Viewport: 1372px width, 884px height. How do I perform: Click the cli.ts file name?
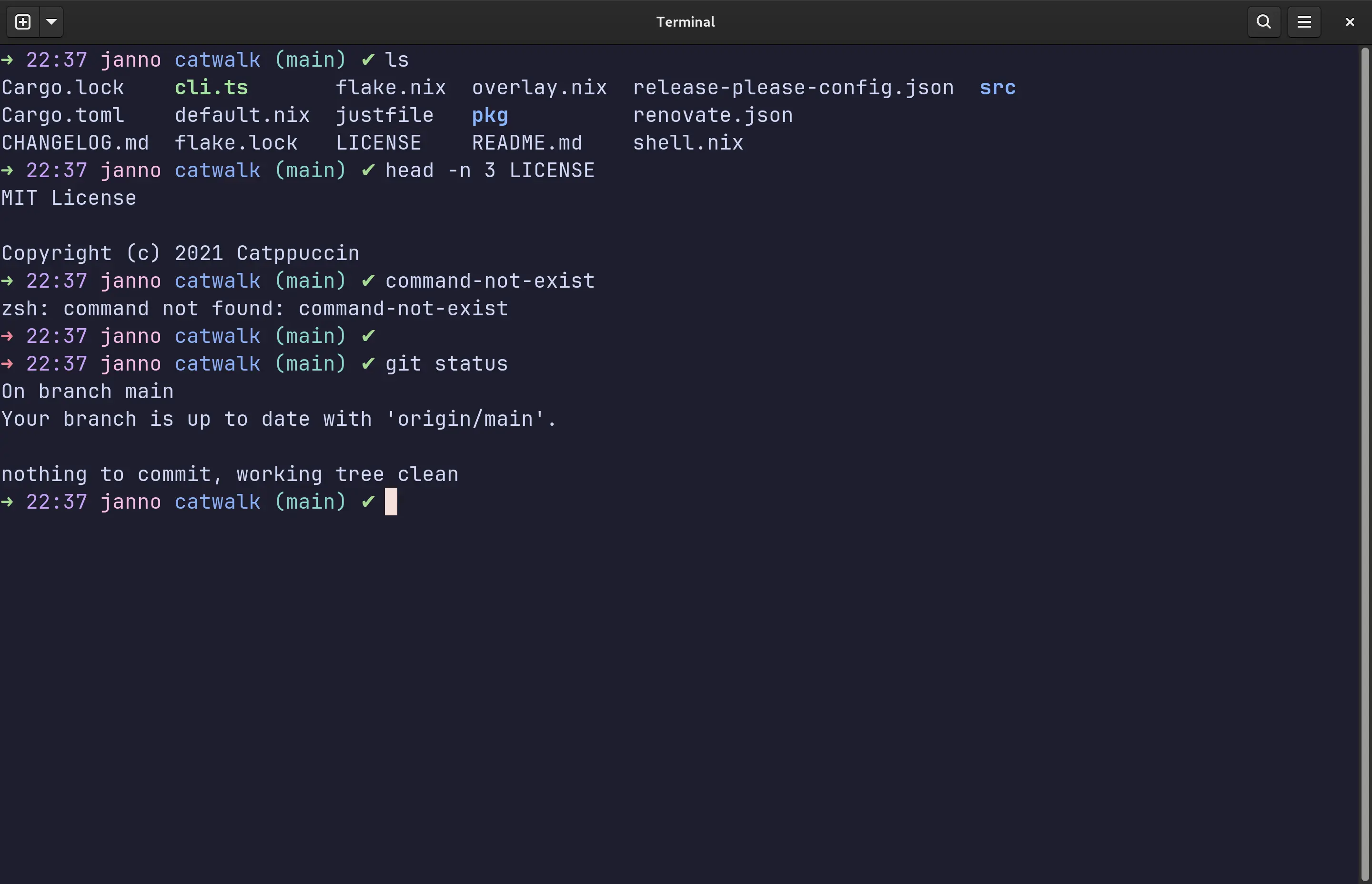pos(211,88)
